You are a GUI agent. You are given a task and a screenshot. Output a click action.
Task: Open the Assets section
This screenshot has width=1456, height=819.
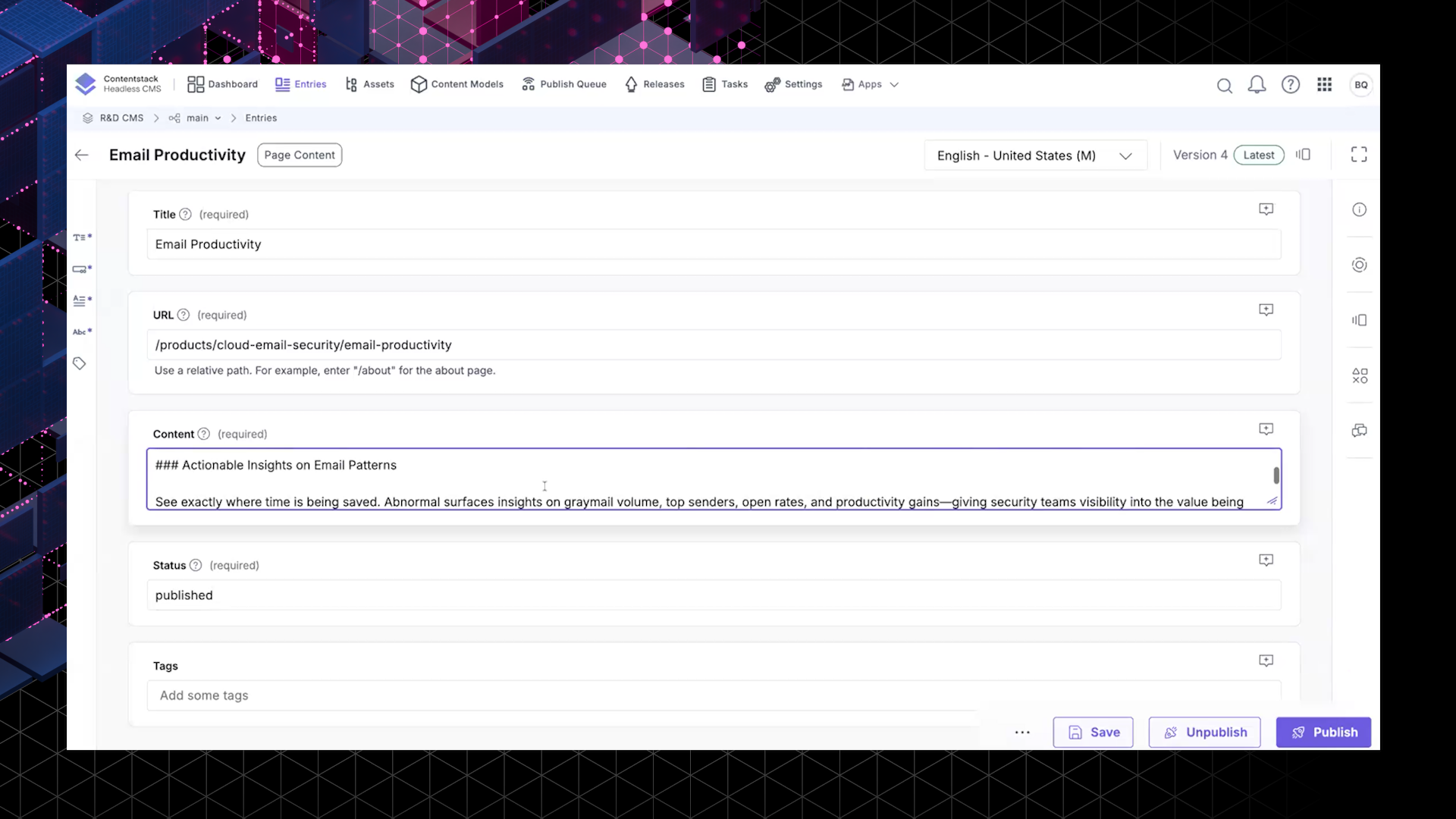point(369,84)
